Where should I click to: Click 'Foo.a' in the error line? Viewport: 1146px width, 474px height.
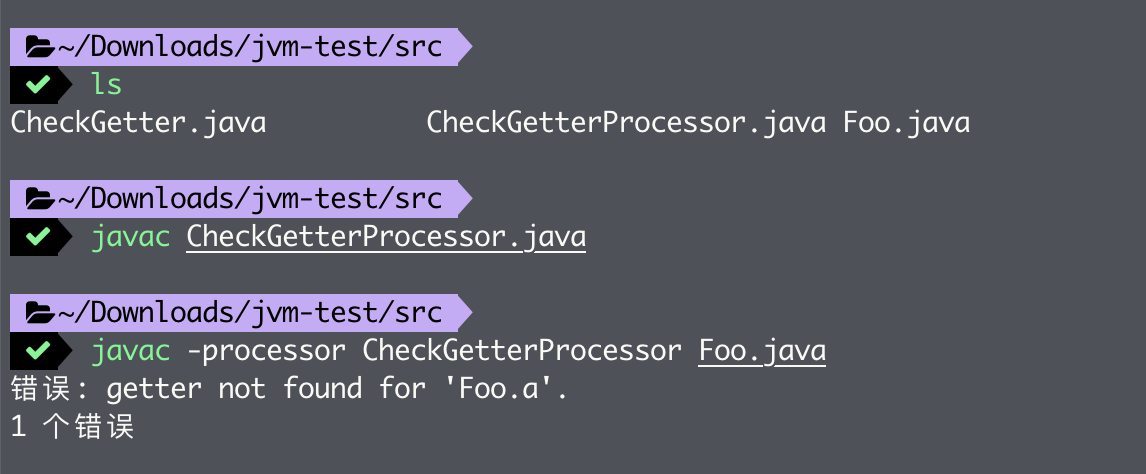[504, 389]
